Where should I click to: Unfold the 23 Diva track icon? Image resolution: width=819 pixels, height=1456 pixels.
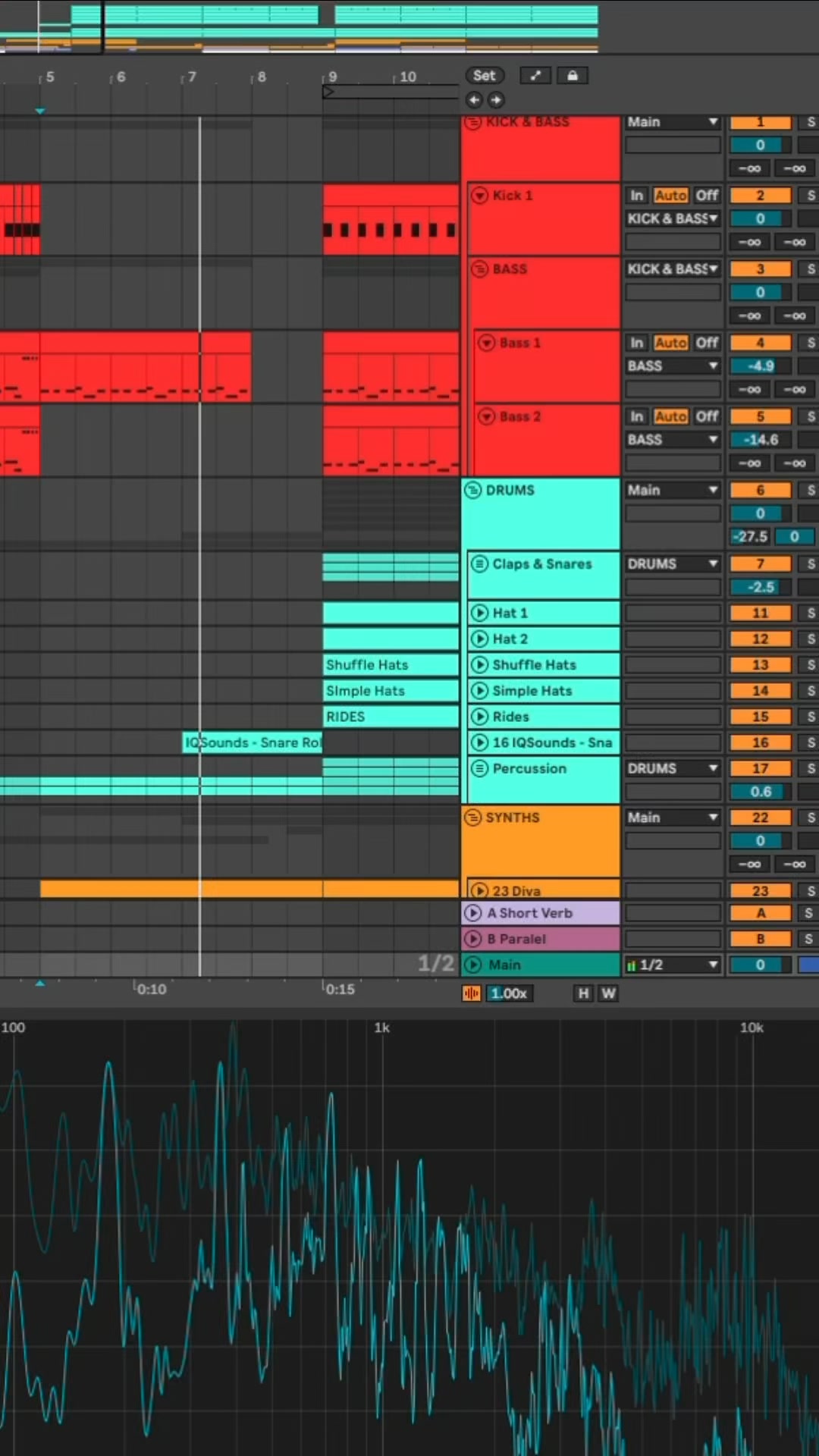tap(479, 890)
